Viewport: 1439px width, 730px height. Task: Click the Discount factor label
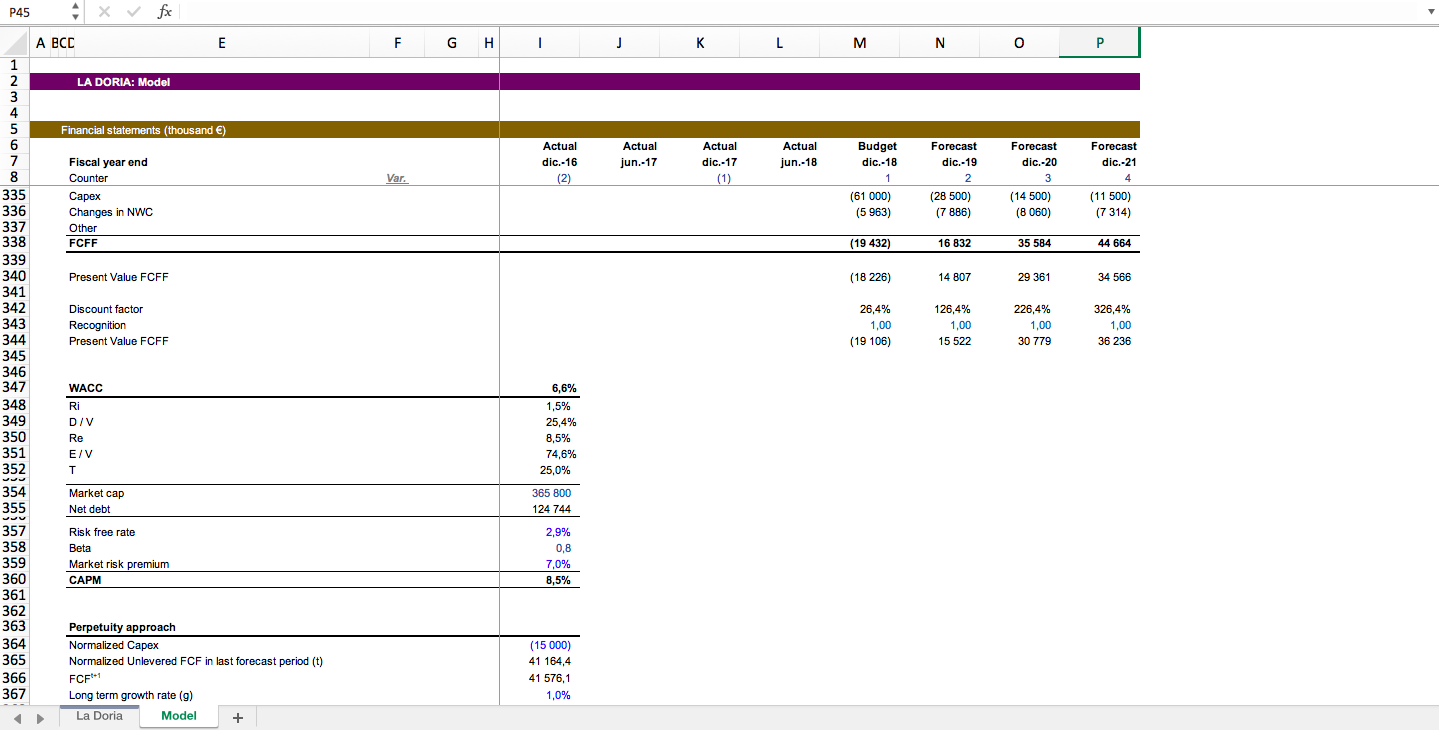[x=106, y=309]
